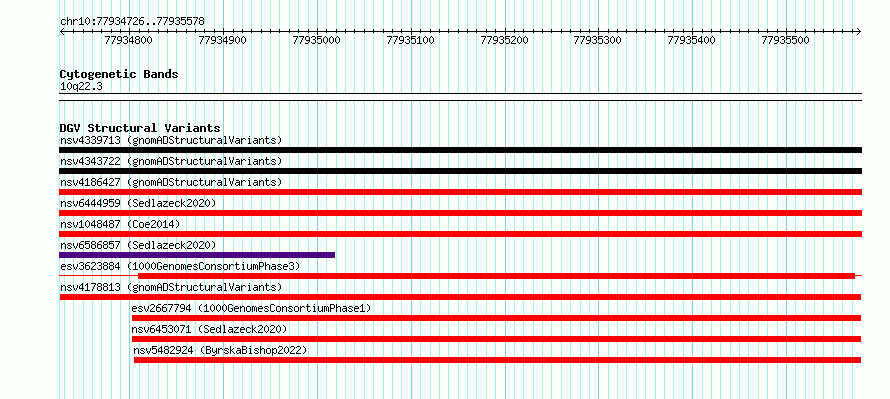
Task: Click the chr10:77934726..77935578 coordinates label
Action: pyautogui.click(x=132, y=21)
